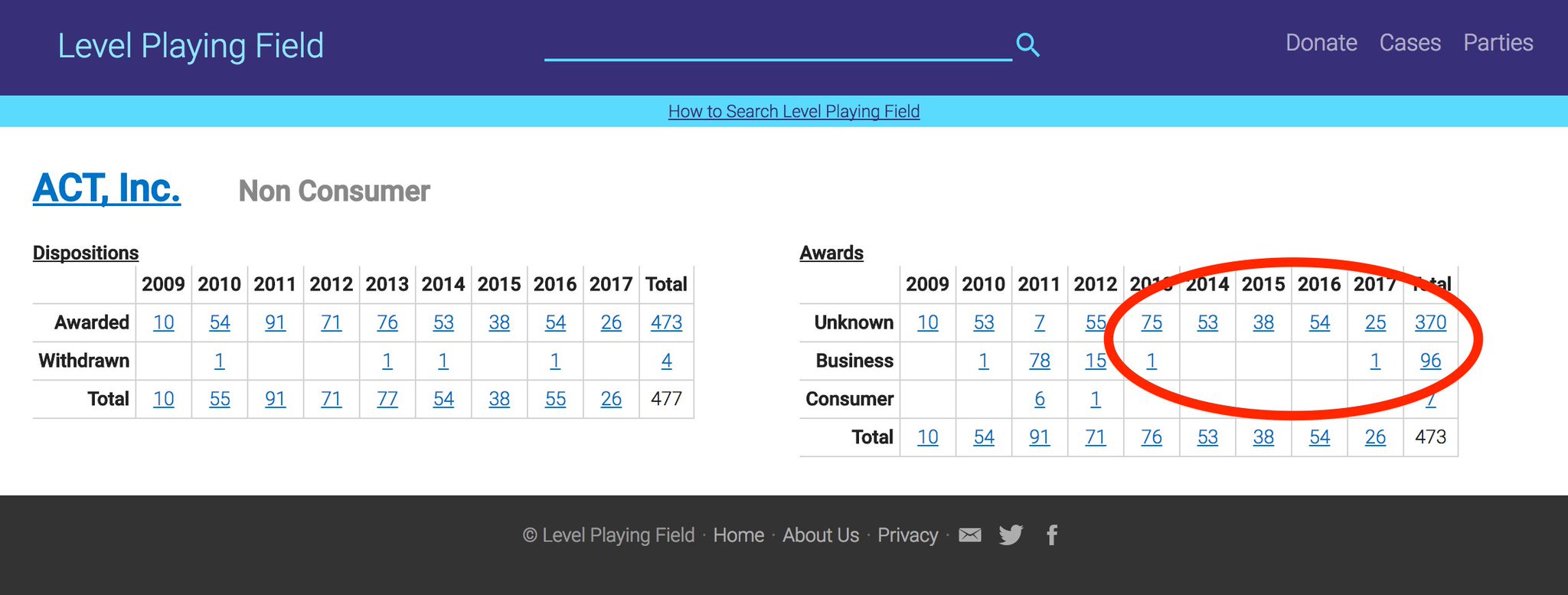Open Awards Unknown 2012 value 55
Viewport: 1568px width, 595px height.
point(1096,322)
